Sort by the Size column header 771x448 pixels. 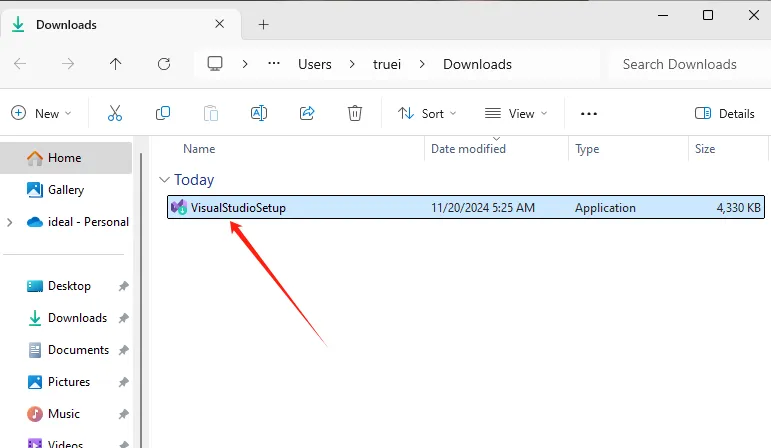tap(705, 149)
